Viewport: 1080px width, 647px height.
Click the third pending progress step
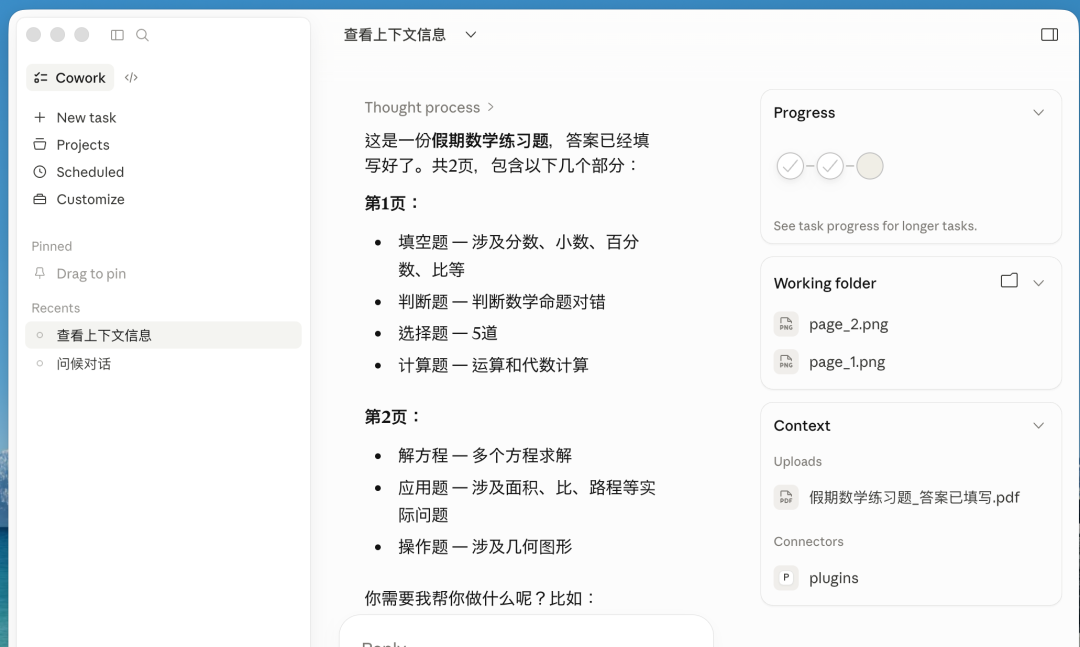870,166
